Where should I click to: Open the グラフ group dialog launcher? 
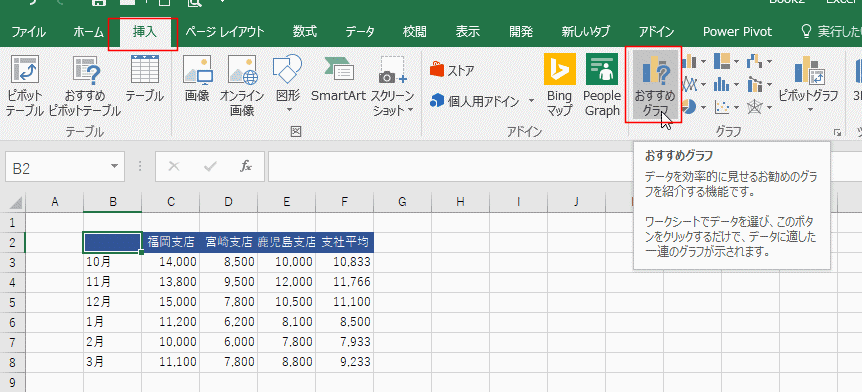[x=838, y=132]
